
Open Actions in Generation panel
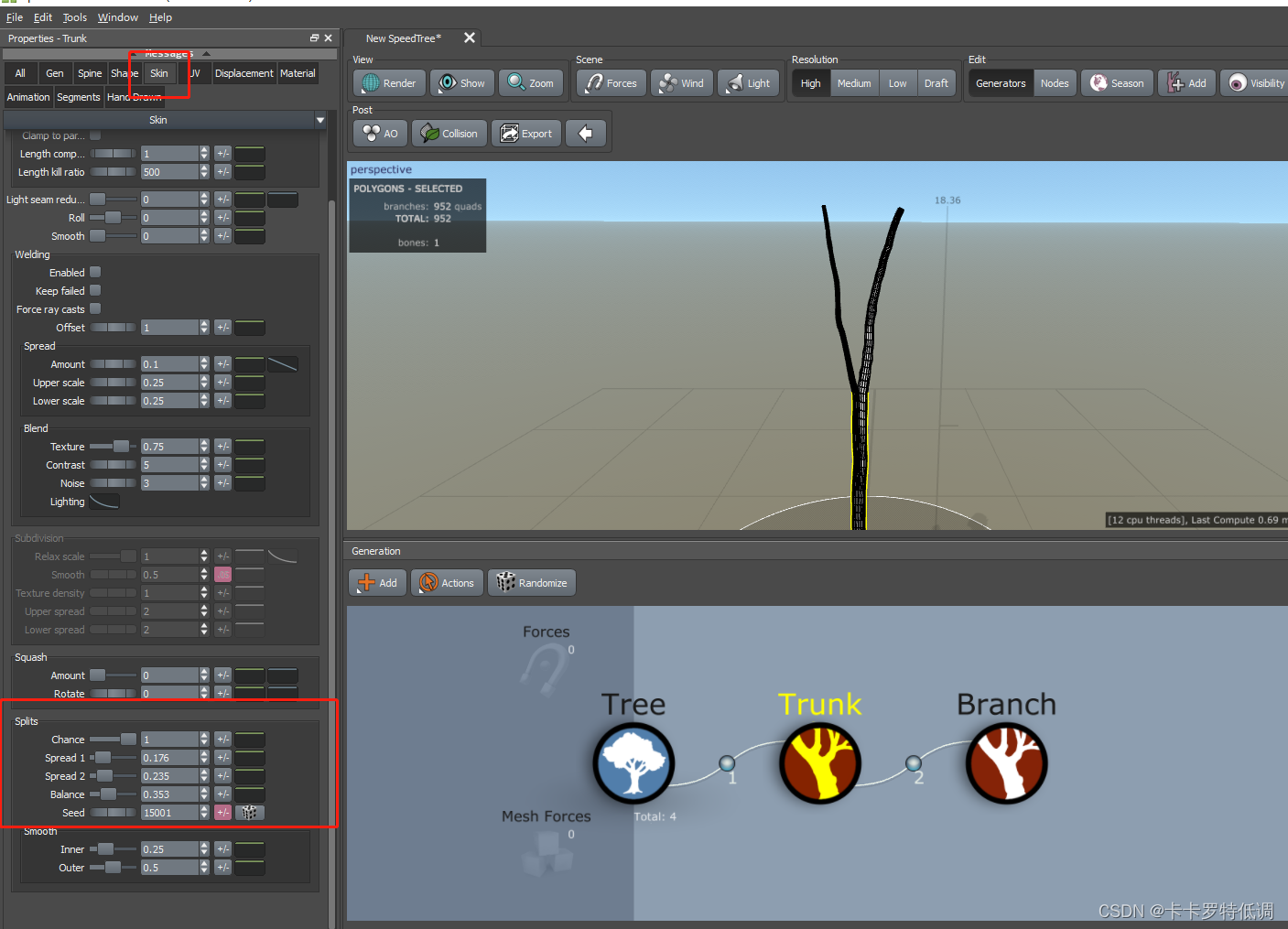coord(447,583)
